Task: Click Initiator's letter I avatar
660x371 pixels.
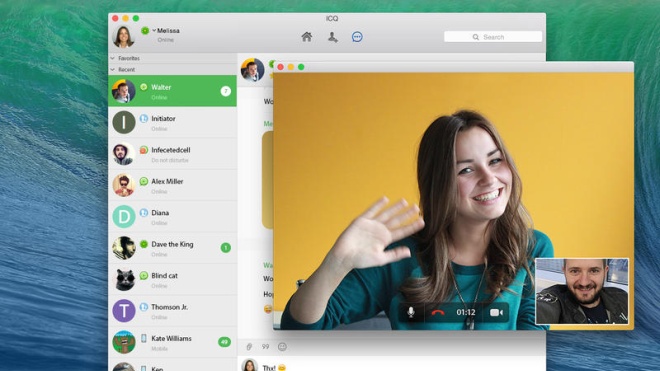Action: coord(124,122)
